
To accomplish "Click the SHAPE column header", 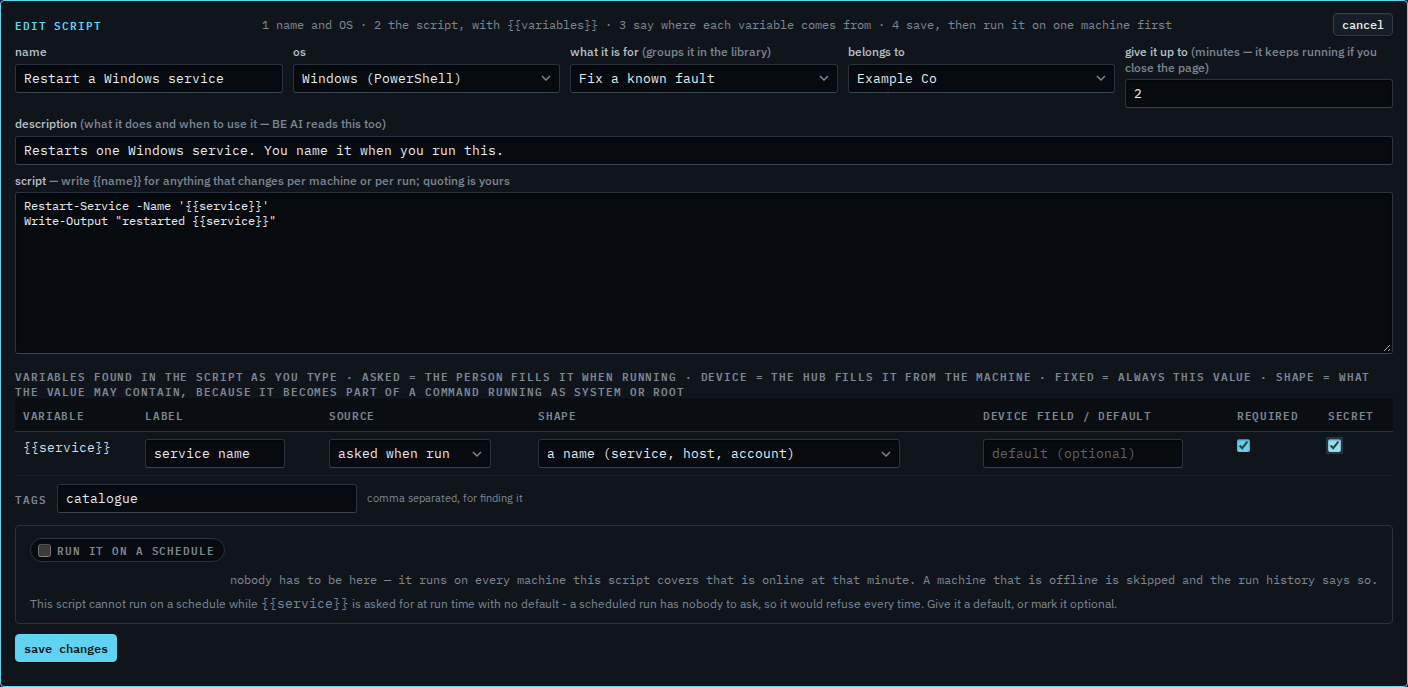I will 557,416.
